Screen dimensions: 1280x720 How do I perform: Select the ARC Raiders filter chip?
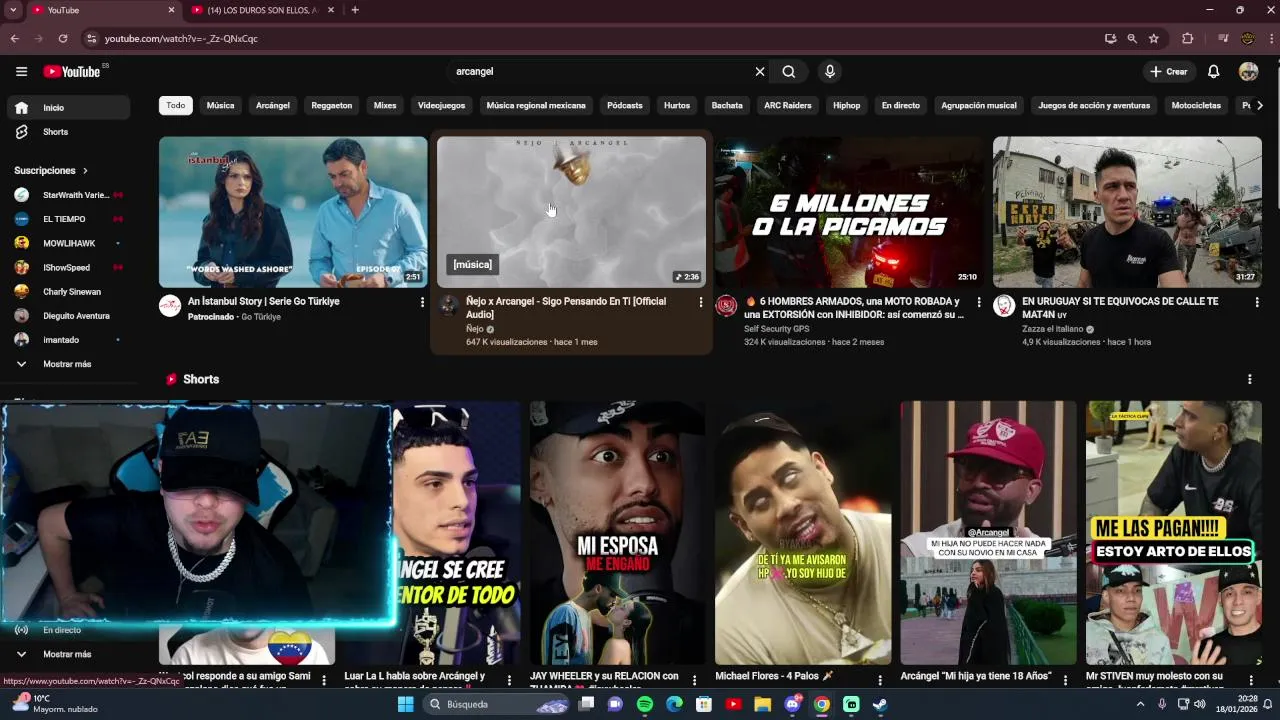pyautogui.click(x=788, y=105)
